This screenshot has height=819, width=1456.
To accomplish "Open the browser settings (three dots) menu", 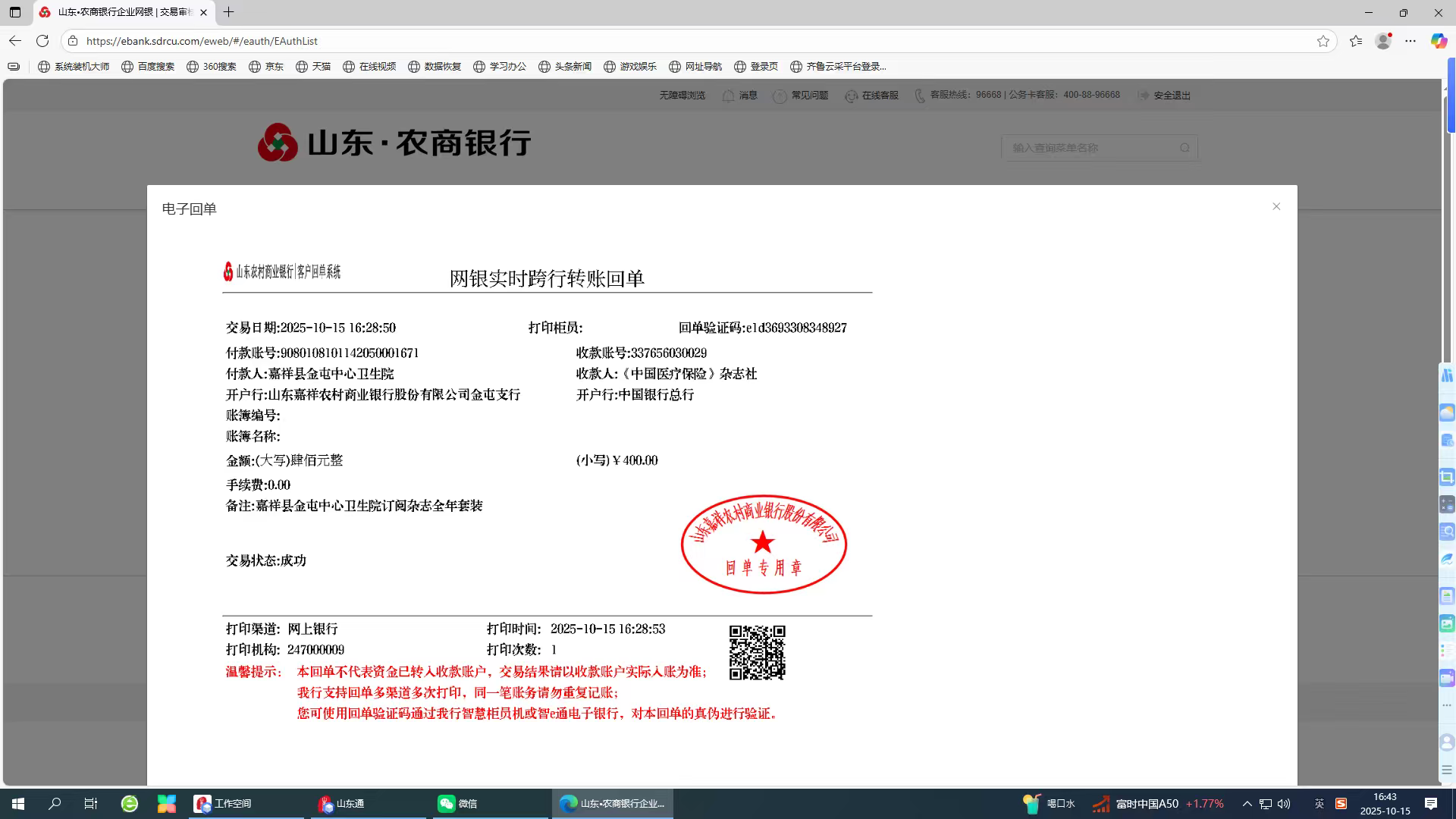I will click(x=1410, y=41).
